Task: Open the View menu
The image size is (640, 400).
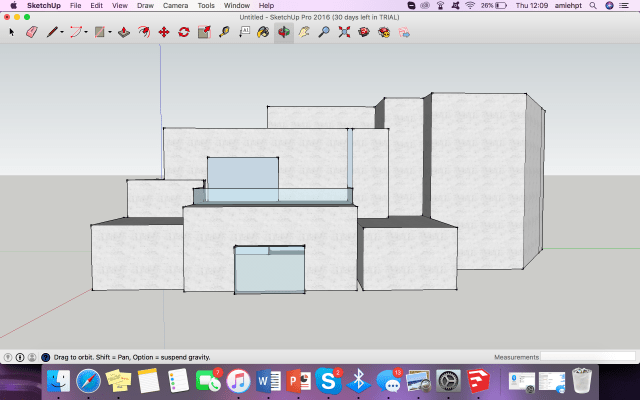Action: click(x=120, y=6)
